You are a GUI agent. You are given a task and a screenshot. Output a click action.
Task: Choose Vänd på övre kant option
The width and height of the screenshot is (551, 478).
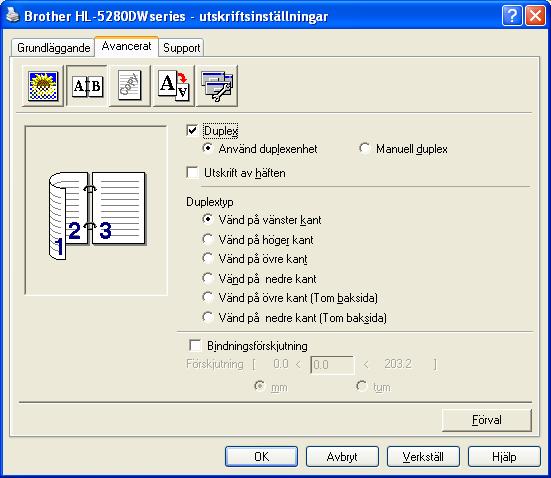(x=208, y=258)
